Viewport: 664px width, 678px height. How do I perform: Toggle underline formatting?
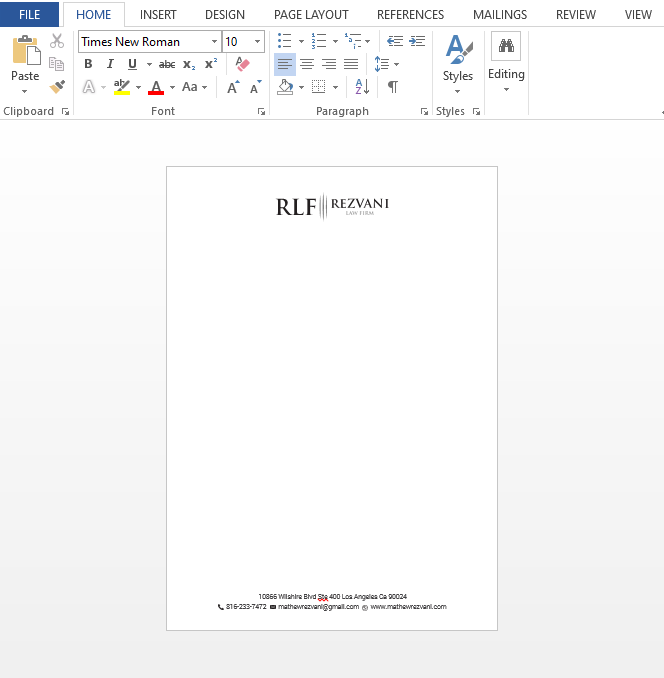coord(132,64)
